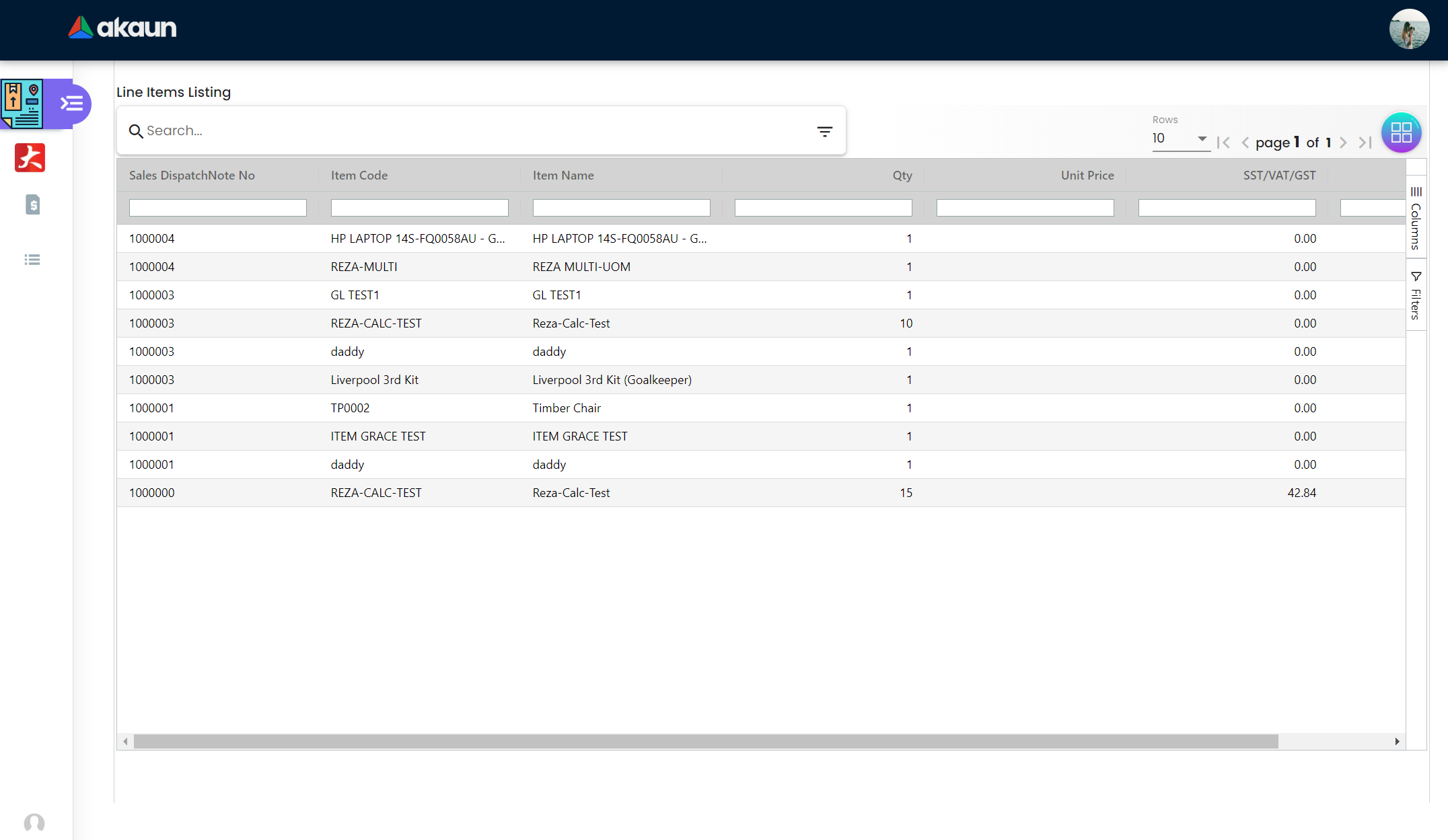Image resolution: width=1448 pixels, height=840 pixels.
Task: Open the delivery order app icon
Action: coord(22,104)
